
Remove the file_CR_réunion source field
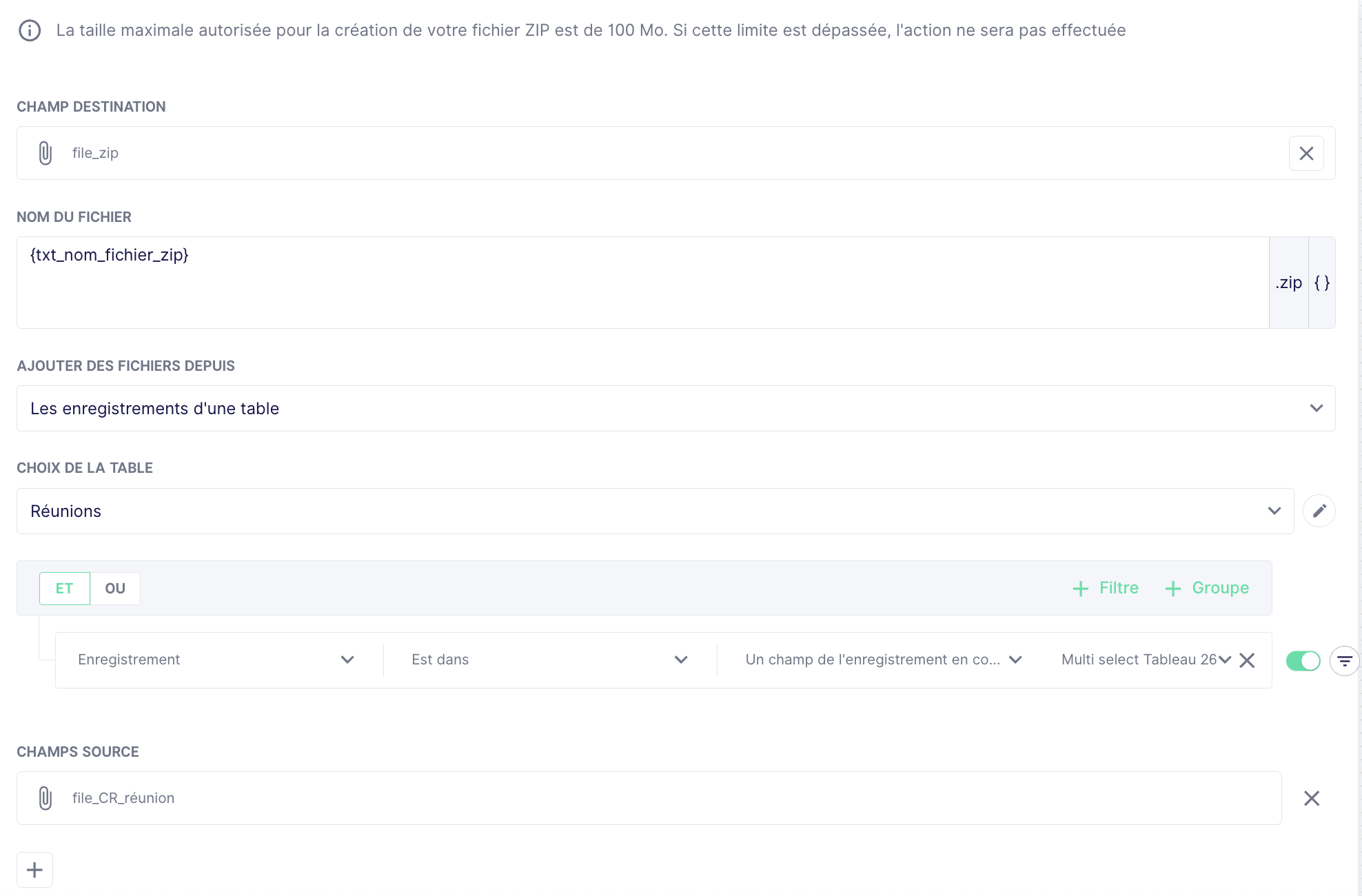[1311, 798]
